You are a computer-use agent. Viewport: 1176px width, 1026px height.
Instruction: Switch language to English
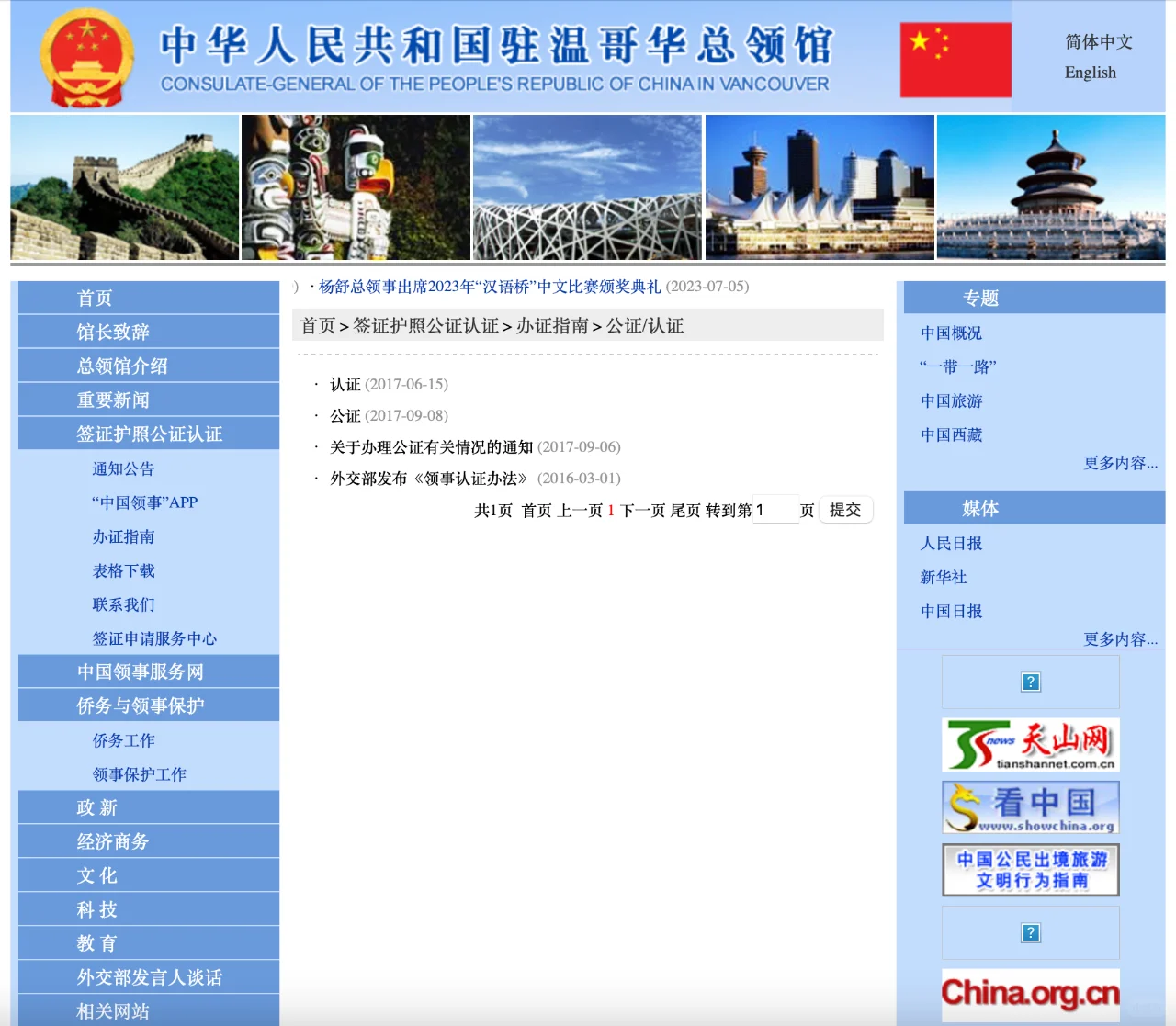[x=1090, y=73]
